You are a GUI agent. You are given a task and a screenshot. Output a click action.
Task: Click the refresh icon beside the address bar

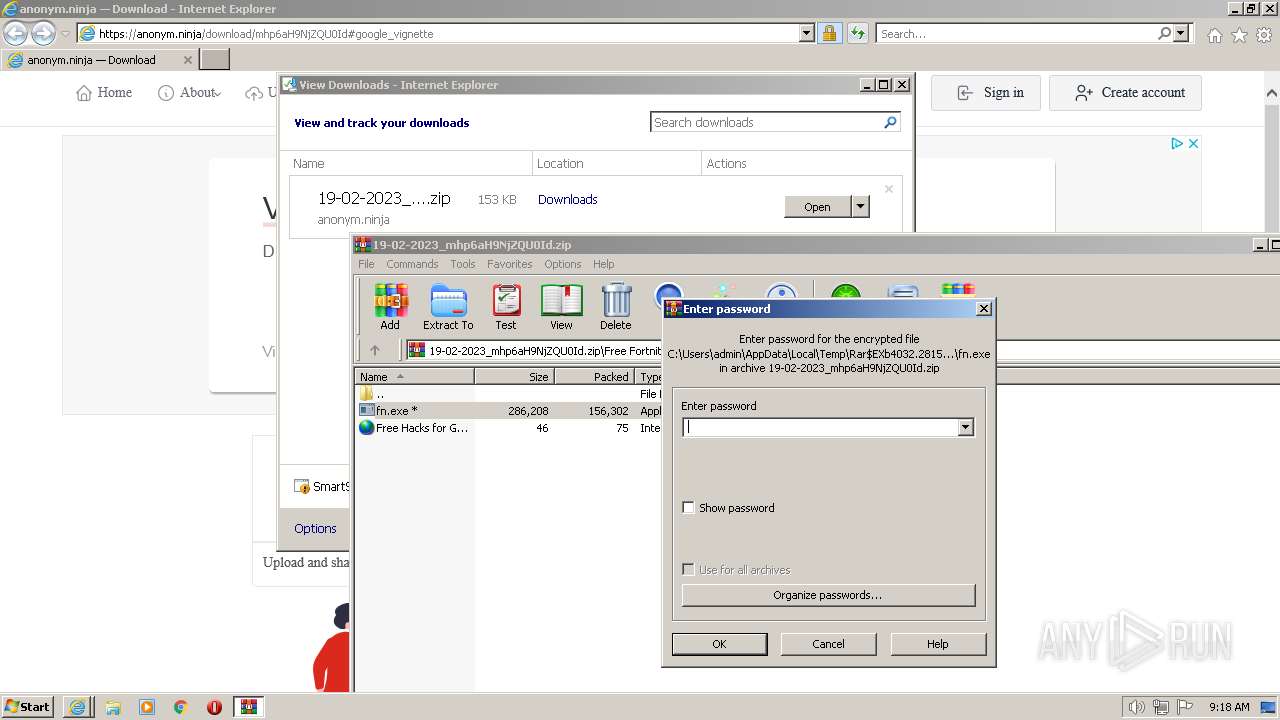[857, 34]
